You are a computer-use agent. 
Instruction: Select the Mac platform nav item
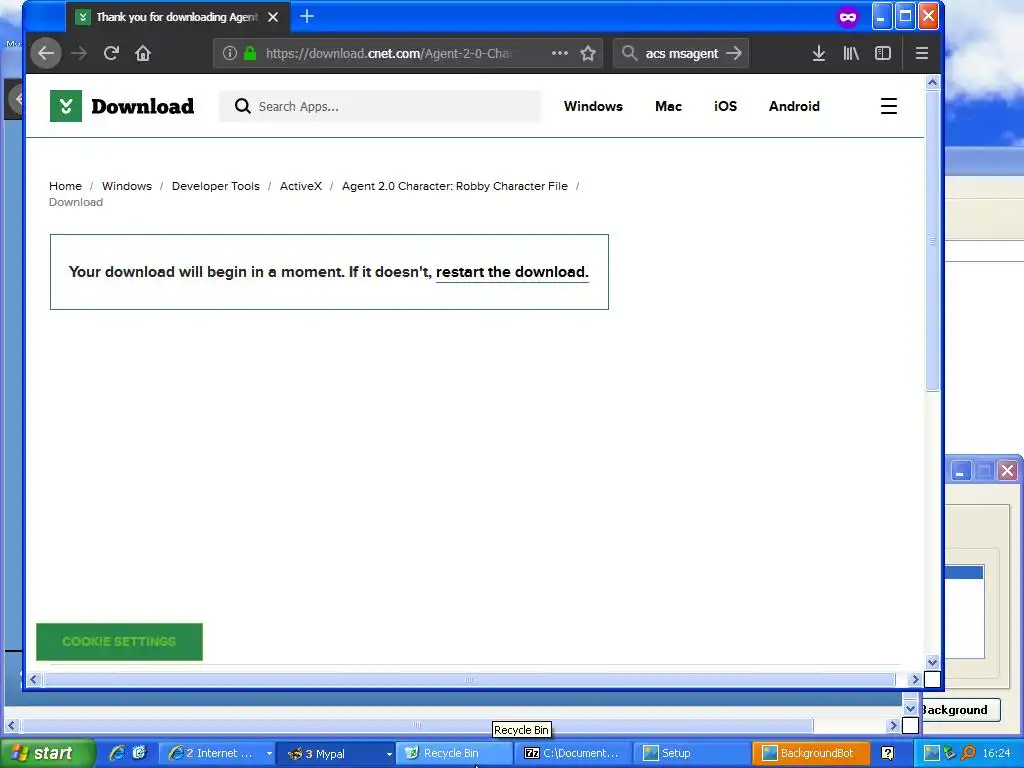(668, 106)
